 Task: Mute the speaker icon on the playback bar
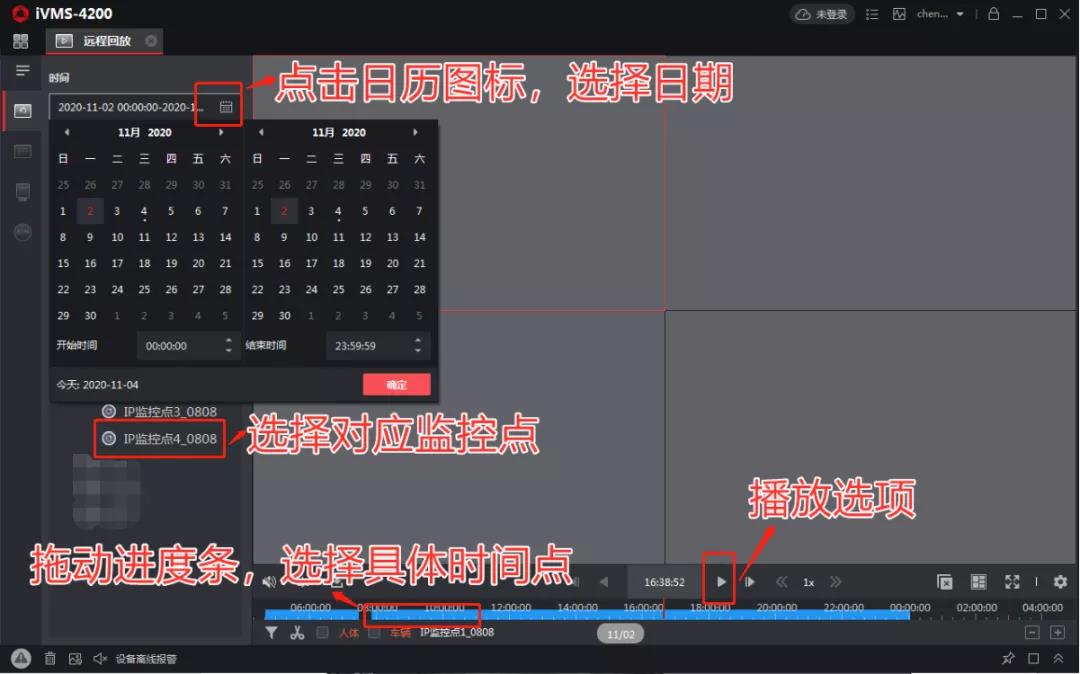(267, 581)
